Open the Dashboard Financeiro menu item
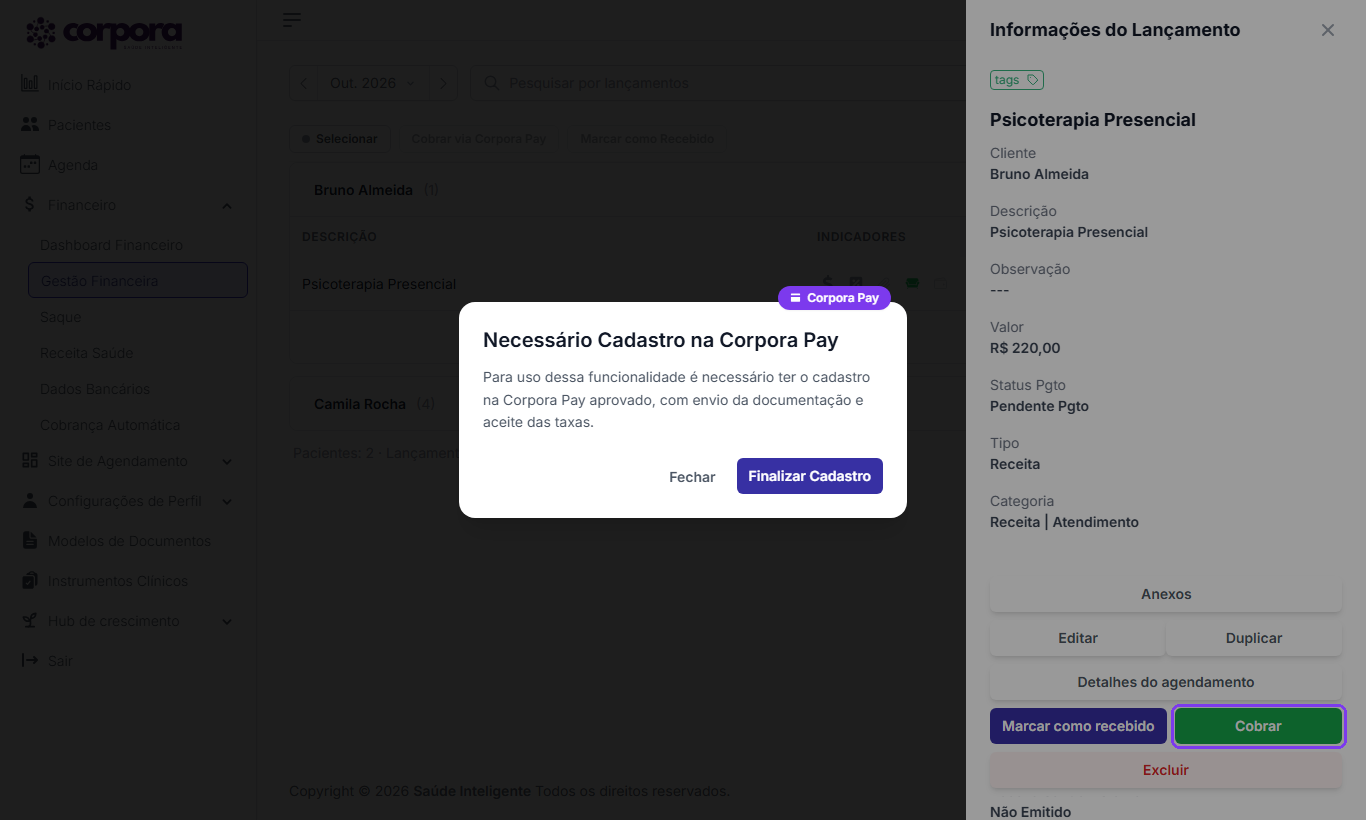This screenshot has width=1366, height=820. point(111,245)
